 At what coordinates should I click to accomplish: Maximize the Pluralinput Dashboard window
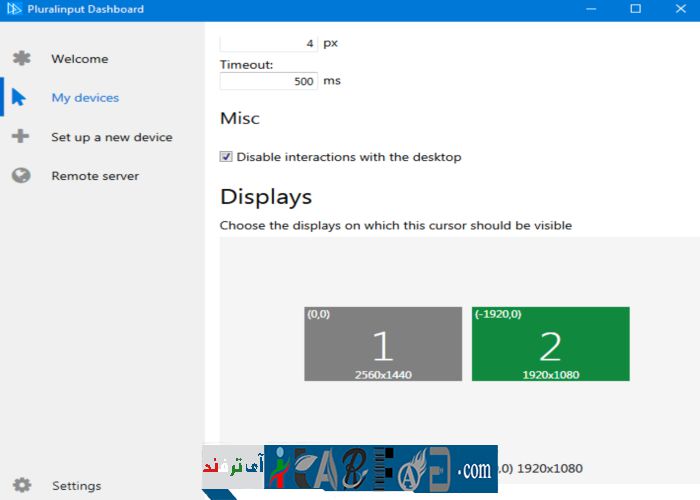(x=635, y=10)
